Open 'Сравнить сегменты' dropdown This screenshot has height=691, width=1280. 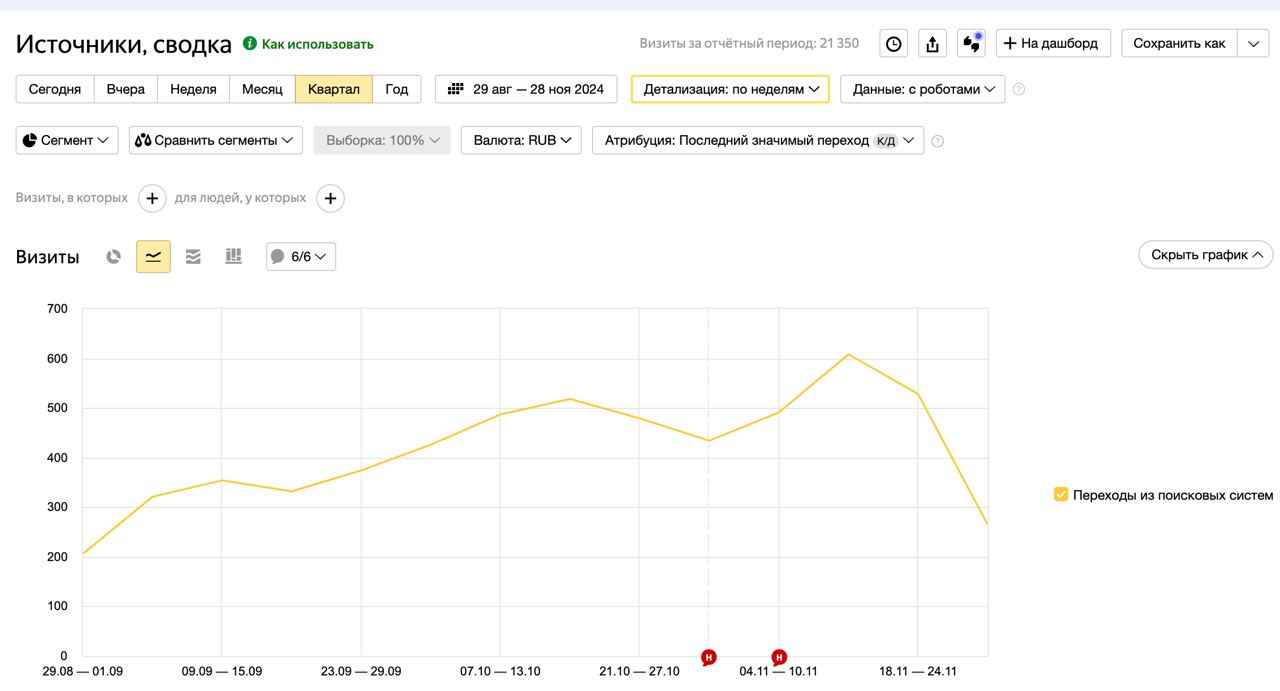[216, 140]
